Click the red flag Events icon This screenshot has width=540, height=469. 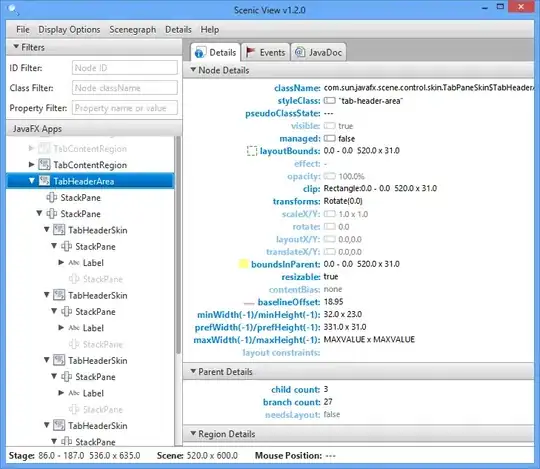coord(250,52)
